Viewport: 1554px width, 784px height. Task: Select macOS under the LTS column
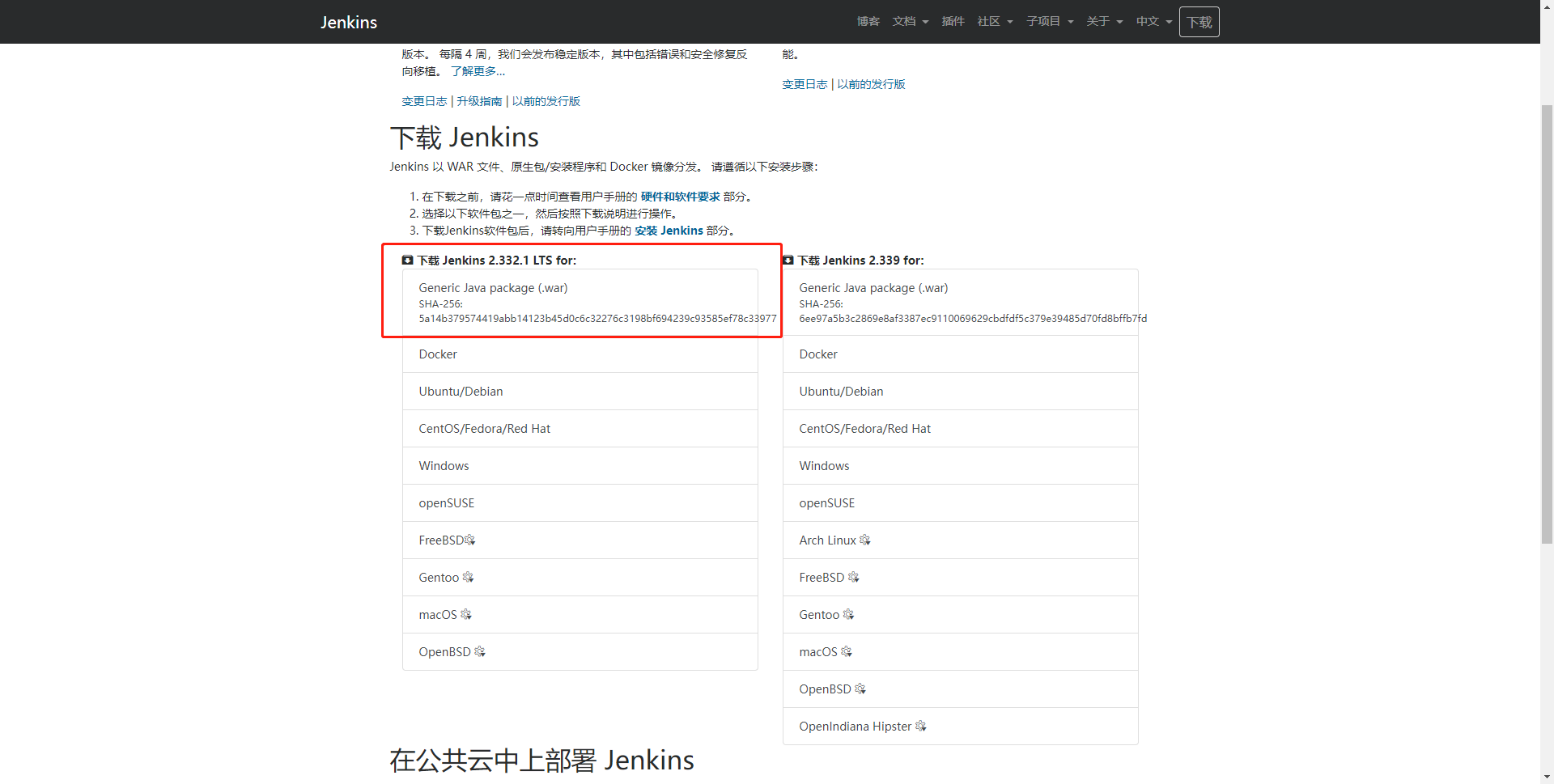pos(580,615)
